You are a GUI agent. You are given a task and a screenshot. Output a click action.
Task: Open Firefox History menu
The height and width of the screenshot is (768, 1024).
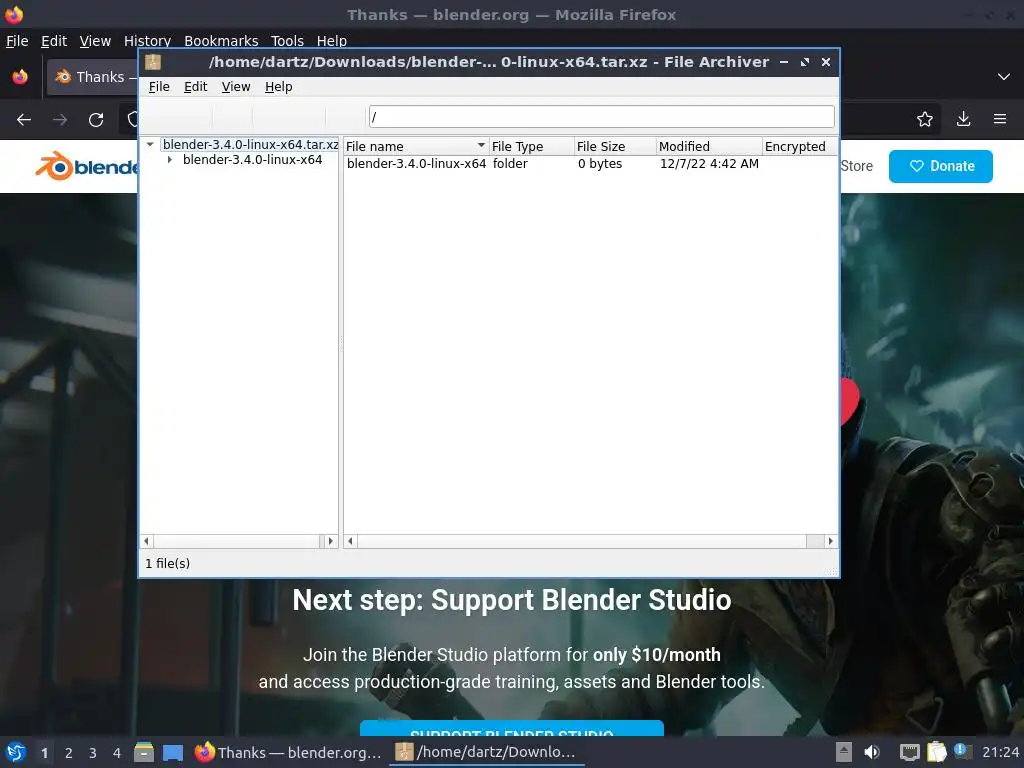pyautogui.click(x=147, y=40)
